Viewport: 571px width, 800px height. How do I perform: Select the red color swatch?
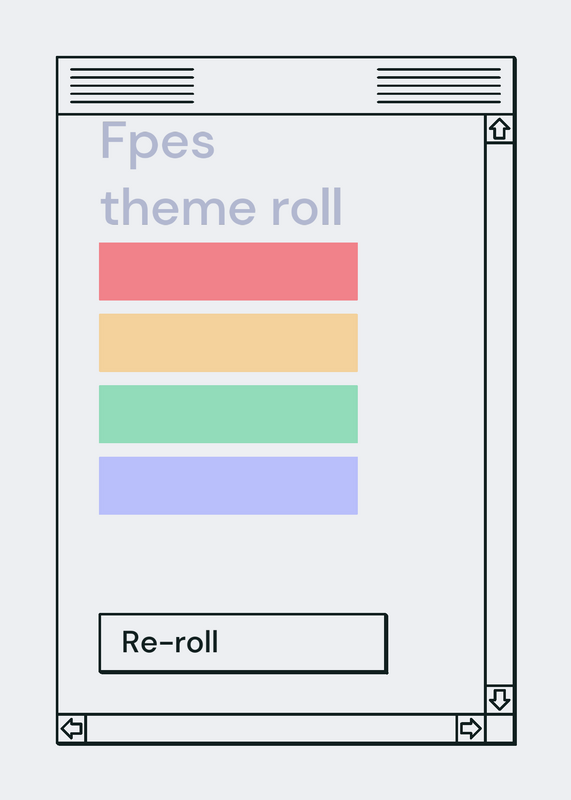228,271
